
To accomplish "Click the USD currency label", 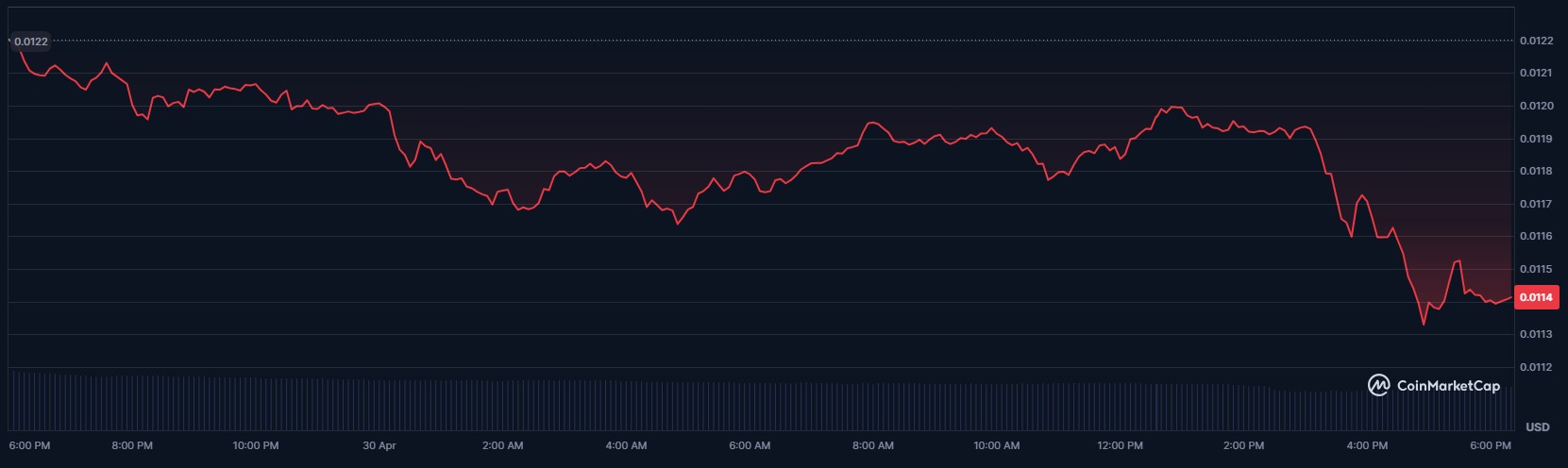I will tap(1537, 427).
